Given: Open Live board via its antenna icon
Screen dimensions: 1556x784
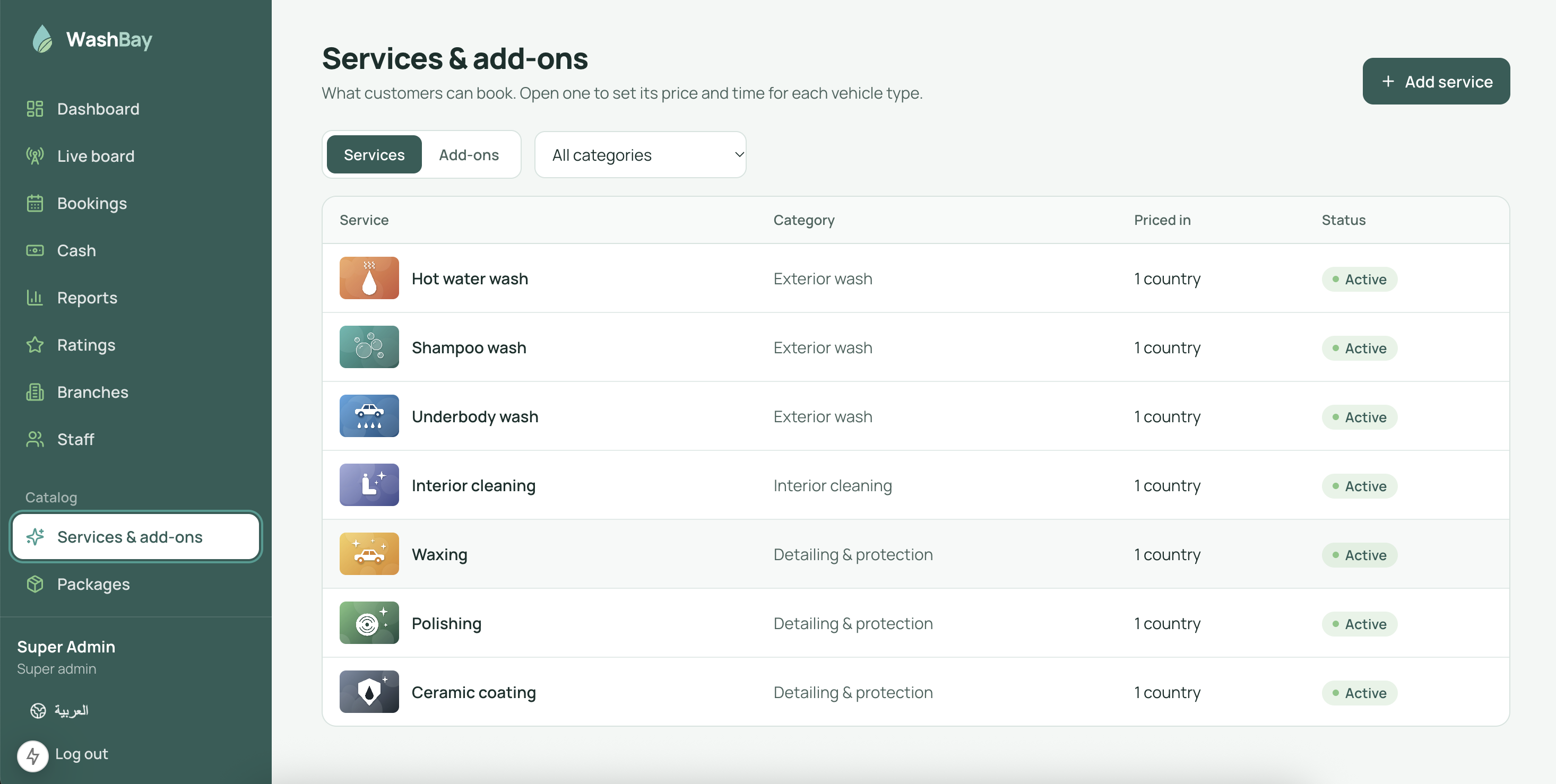Looking at the screenshot, I should pos(35,156).
